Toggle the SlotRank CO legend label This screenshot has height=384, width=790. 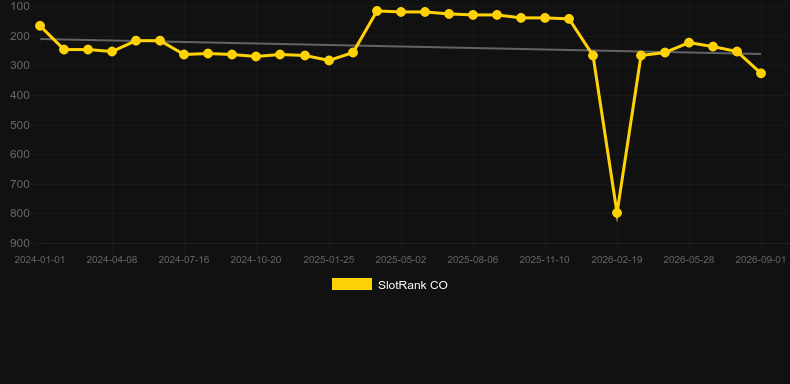(x=413, y=285)
